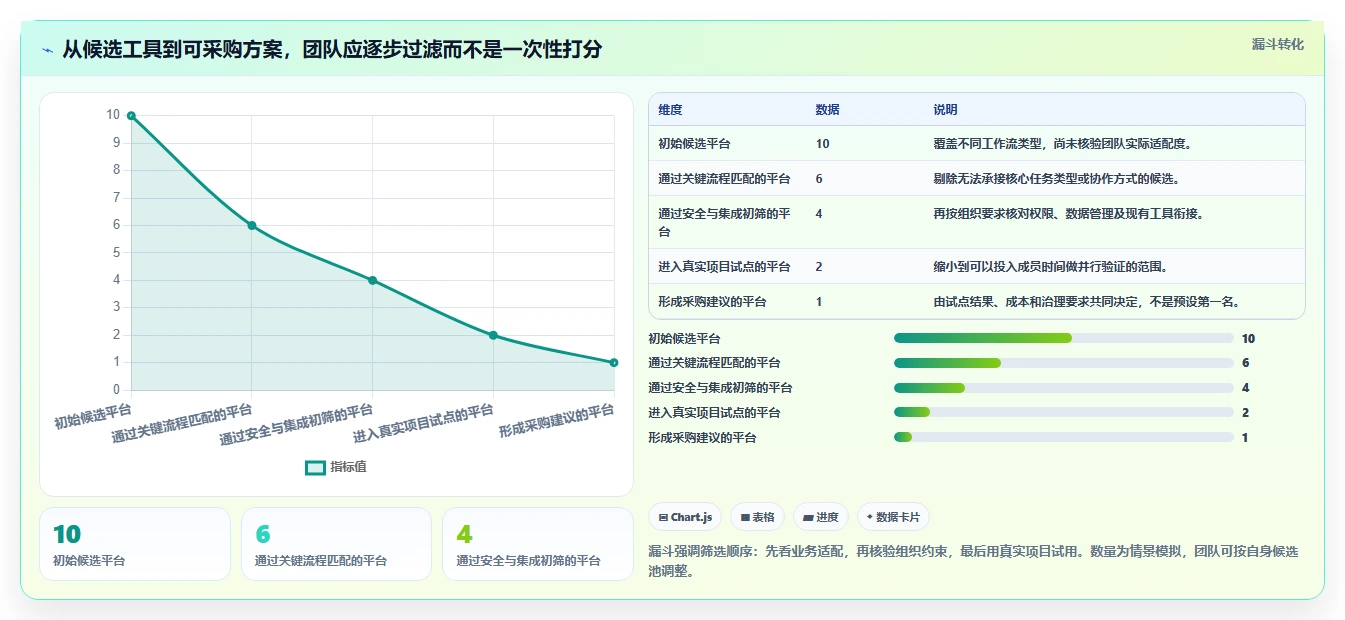Click the chart axis label 初始候选平台
This screenshot has height=620, width=1345.
point(93,415)
